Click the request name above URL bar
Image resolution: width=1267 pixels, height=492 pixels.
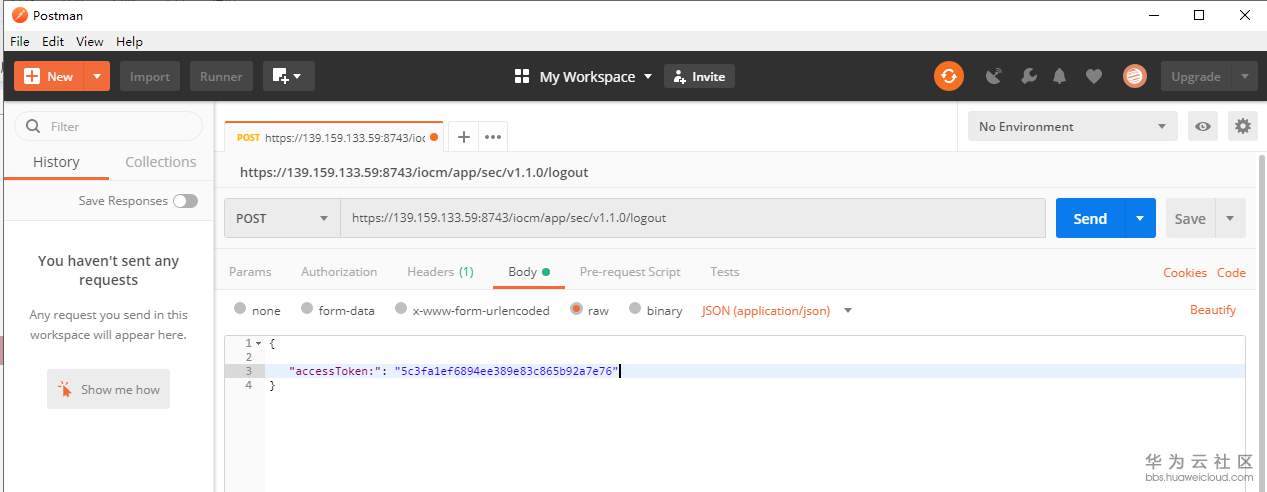pyautogui.click(x=414, y=172)
